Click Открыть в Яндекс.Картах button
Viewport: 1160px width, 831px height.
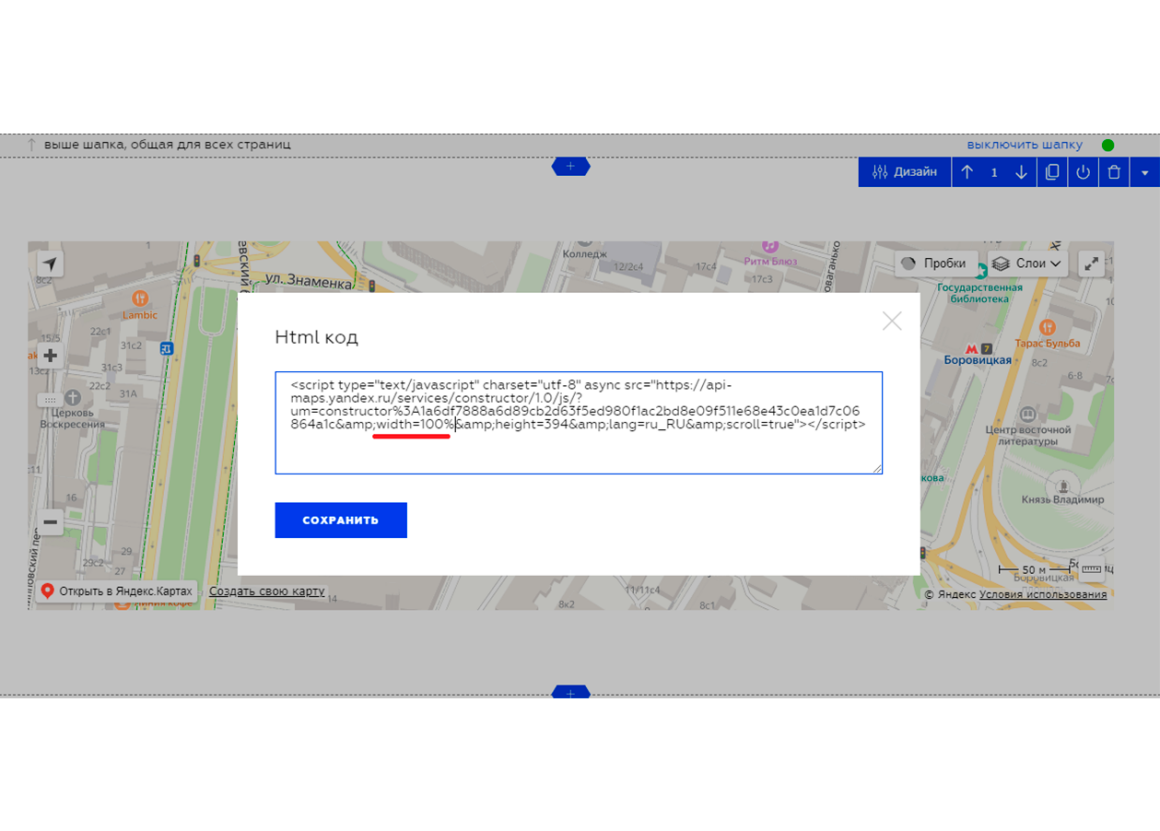[118, 591]
